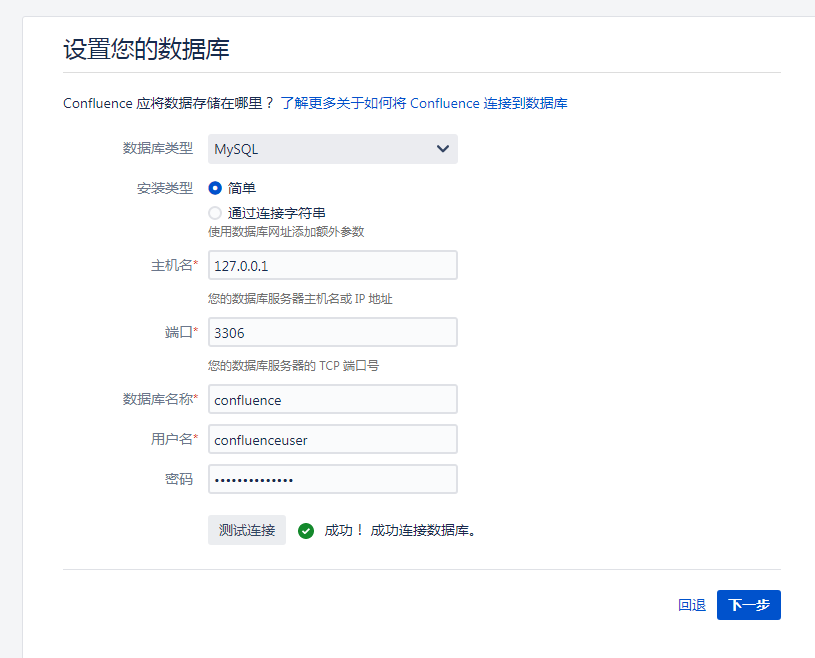815x658 pixels.
Task: Go back using the 回退 link
Action: (x=691, y=605)
